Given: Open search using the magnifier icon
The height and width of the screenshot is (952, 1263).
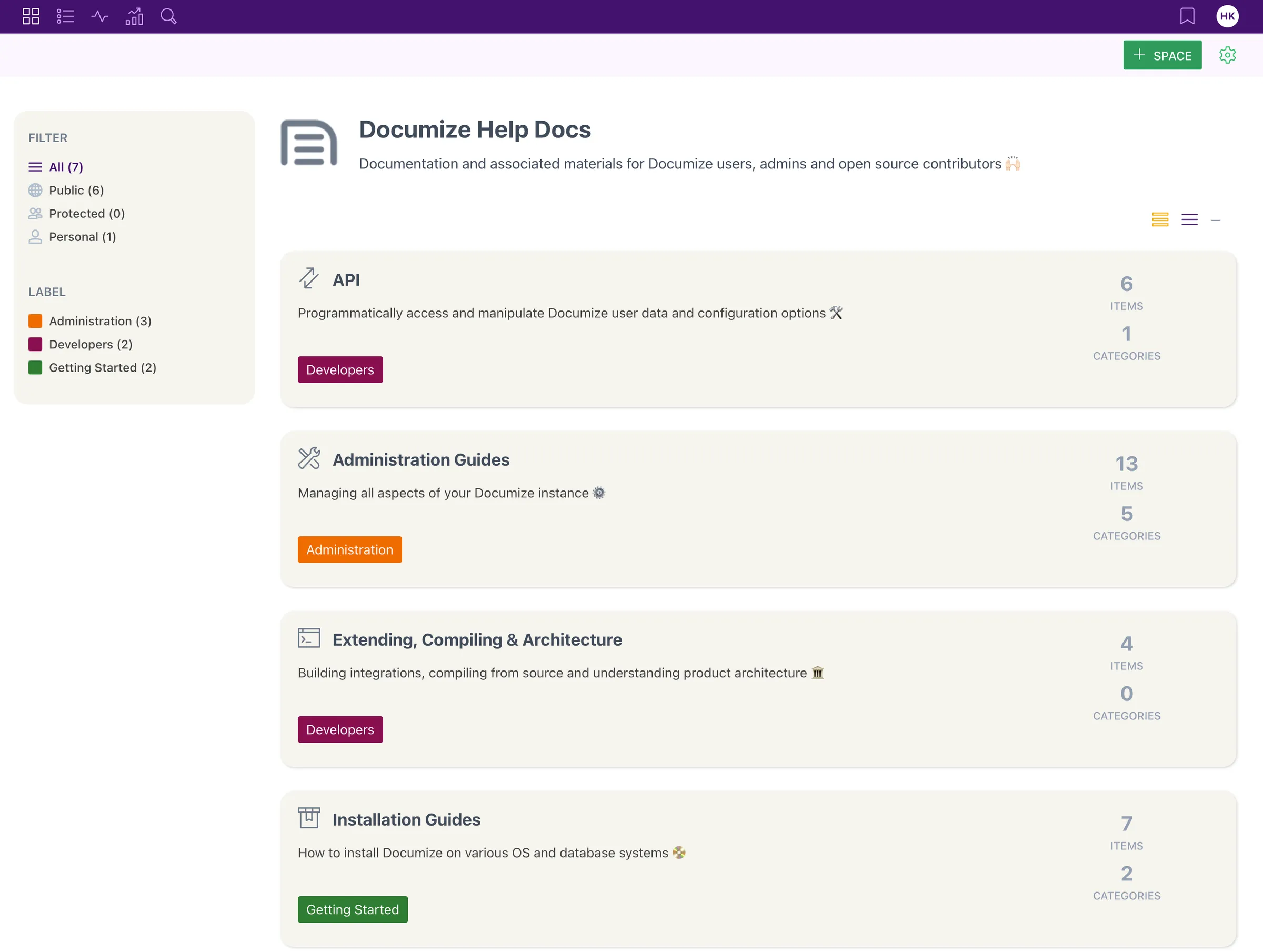Looking at the screenshot, I should [169, 16].
